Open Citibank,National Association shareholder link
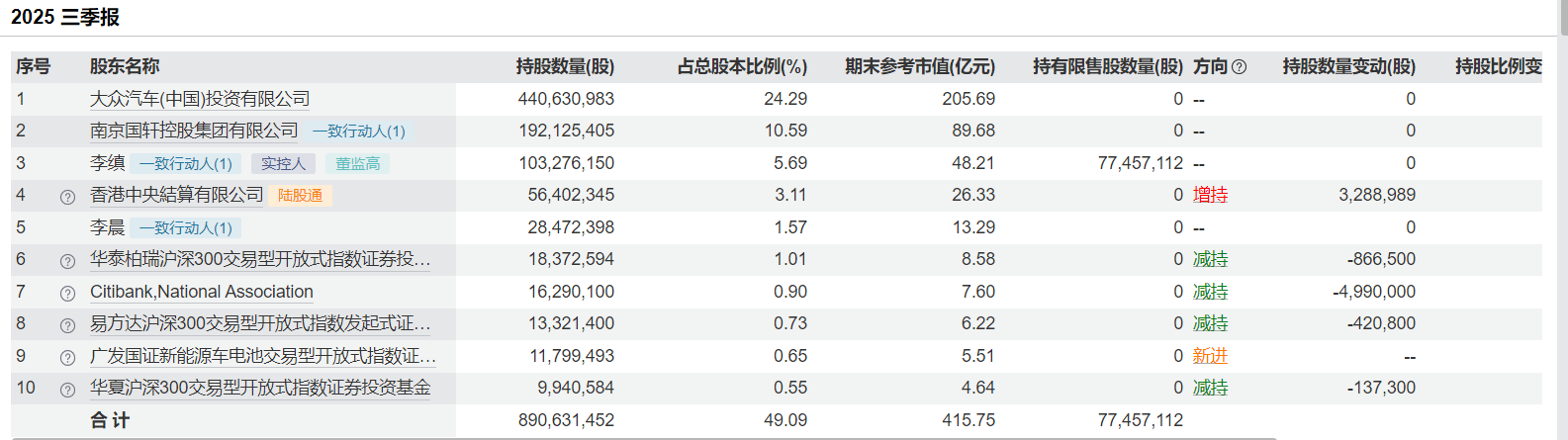The height and width of the screenshot is (440, 1568). pyautogui.click(x=202, y=292)
